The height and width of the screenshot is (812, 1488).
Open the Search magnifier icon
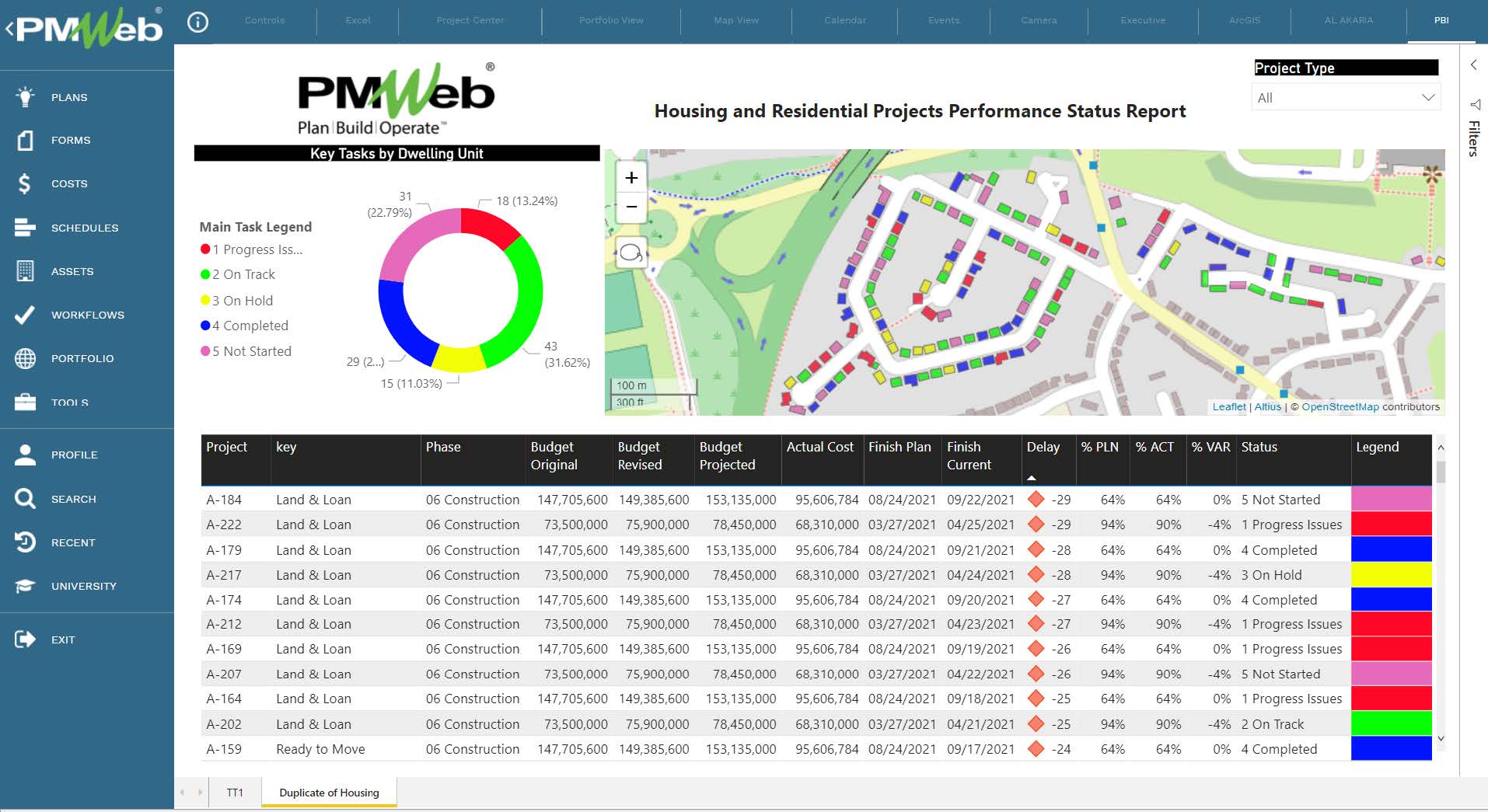pos(25,498)
